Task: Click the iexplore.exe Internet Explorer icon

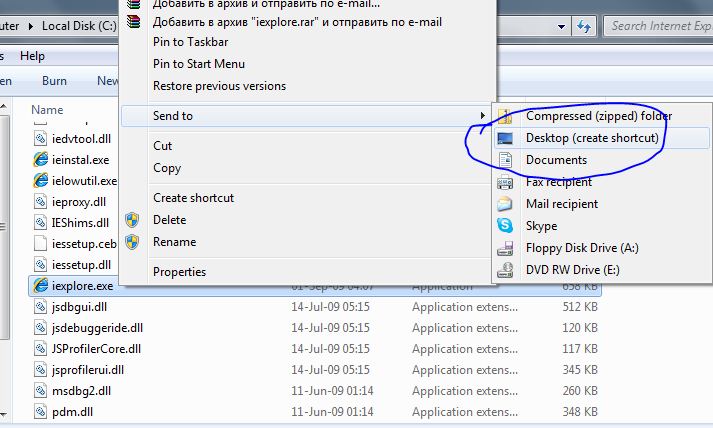Action: click(40, 286)
